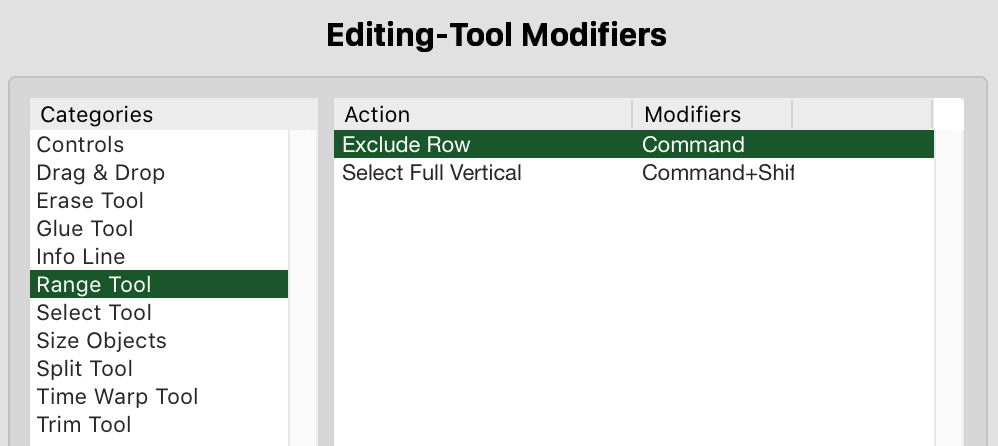The image size is (998, 446).
Task: Click the Range Tool category
Action: click(x=94, y=285)
